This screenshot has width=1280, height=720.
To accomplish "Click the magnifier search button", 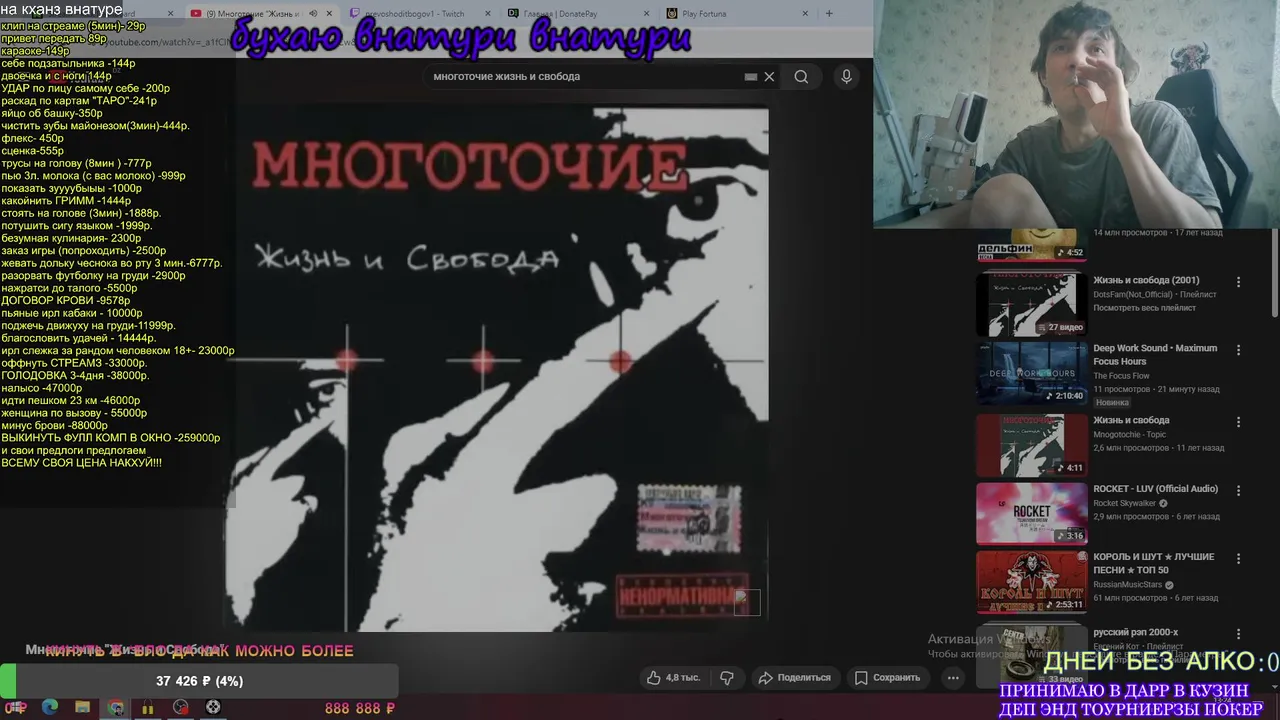I will click(801, 77).
